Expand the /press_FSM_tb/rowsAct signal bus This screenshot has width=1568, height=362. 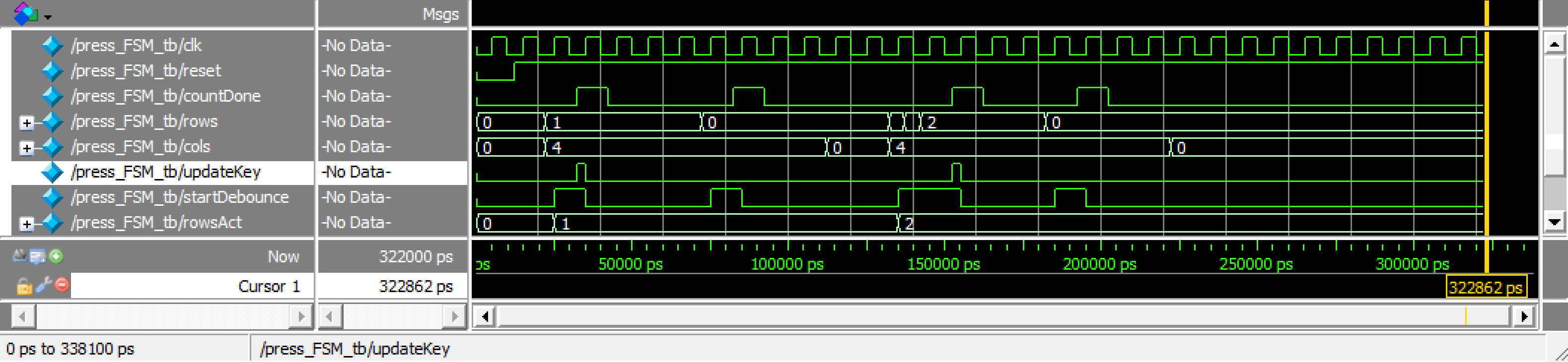tap(27, 224)
